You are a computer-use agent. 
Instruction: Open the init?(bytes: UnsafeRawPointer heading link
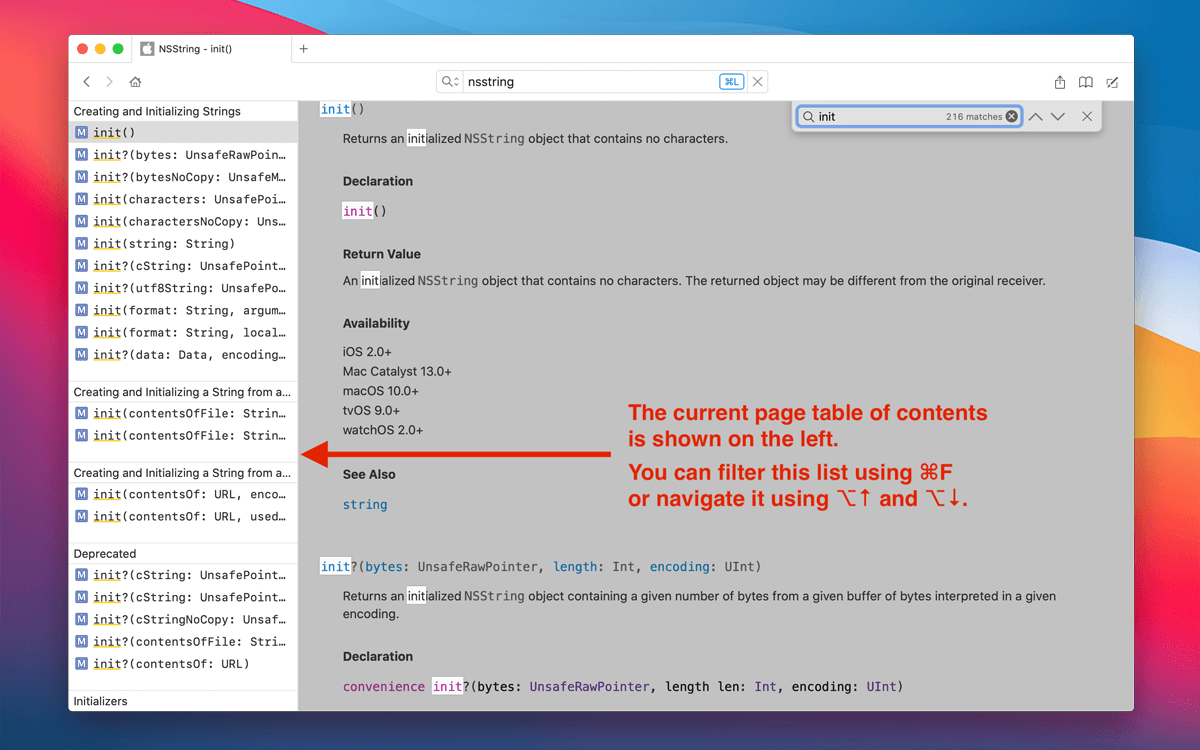point(541,567)
